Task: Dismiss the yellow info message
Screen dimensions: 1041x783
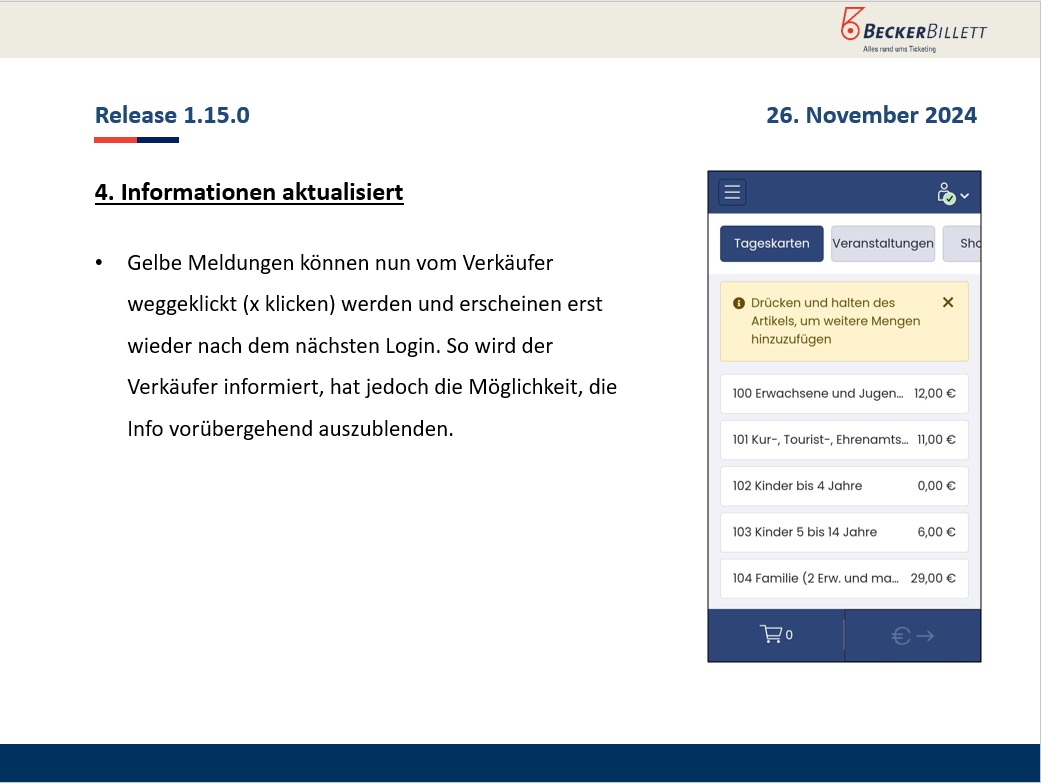Action: click(948, 303)
